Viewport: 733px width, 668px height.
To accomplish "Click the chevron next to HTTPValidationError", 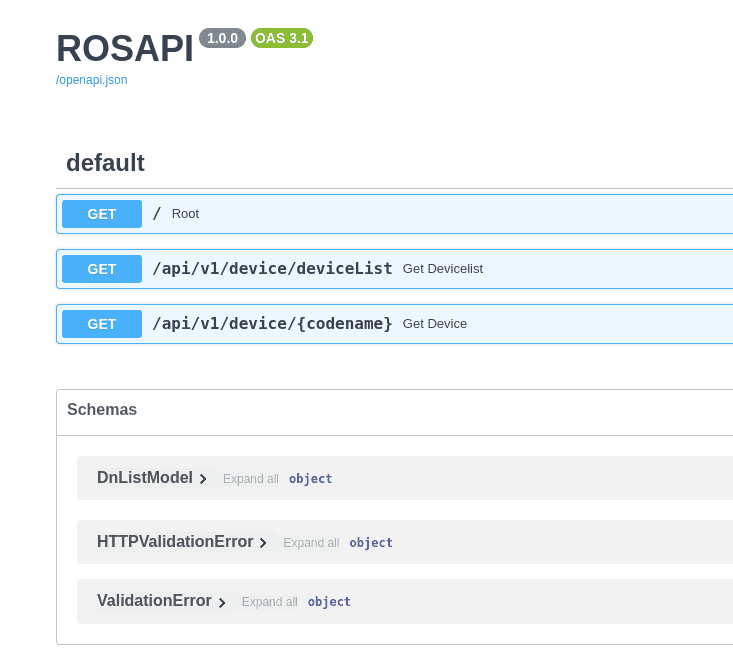I will [263, 543].
